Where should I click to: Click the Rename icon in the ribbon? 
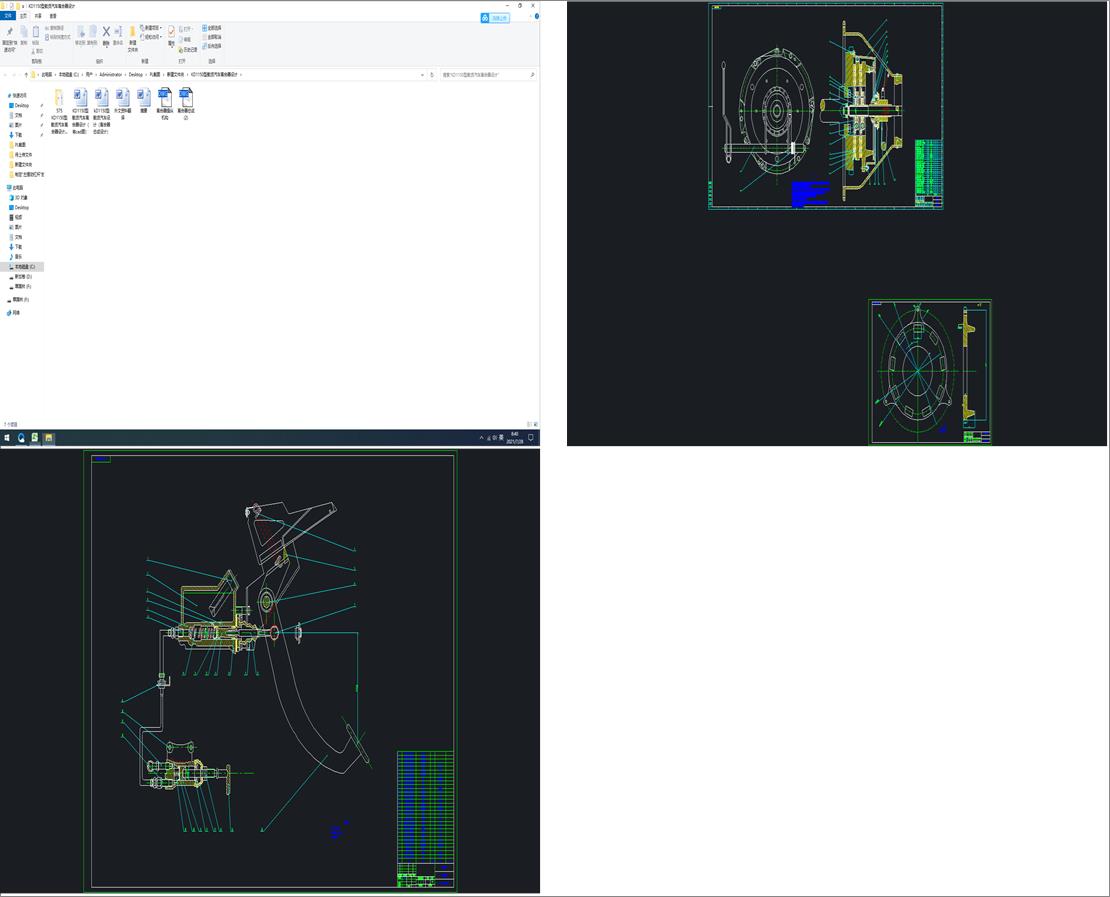point(118,32)
